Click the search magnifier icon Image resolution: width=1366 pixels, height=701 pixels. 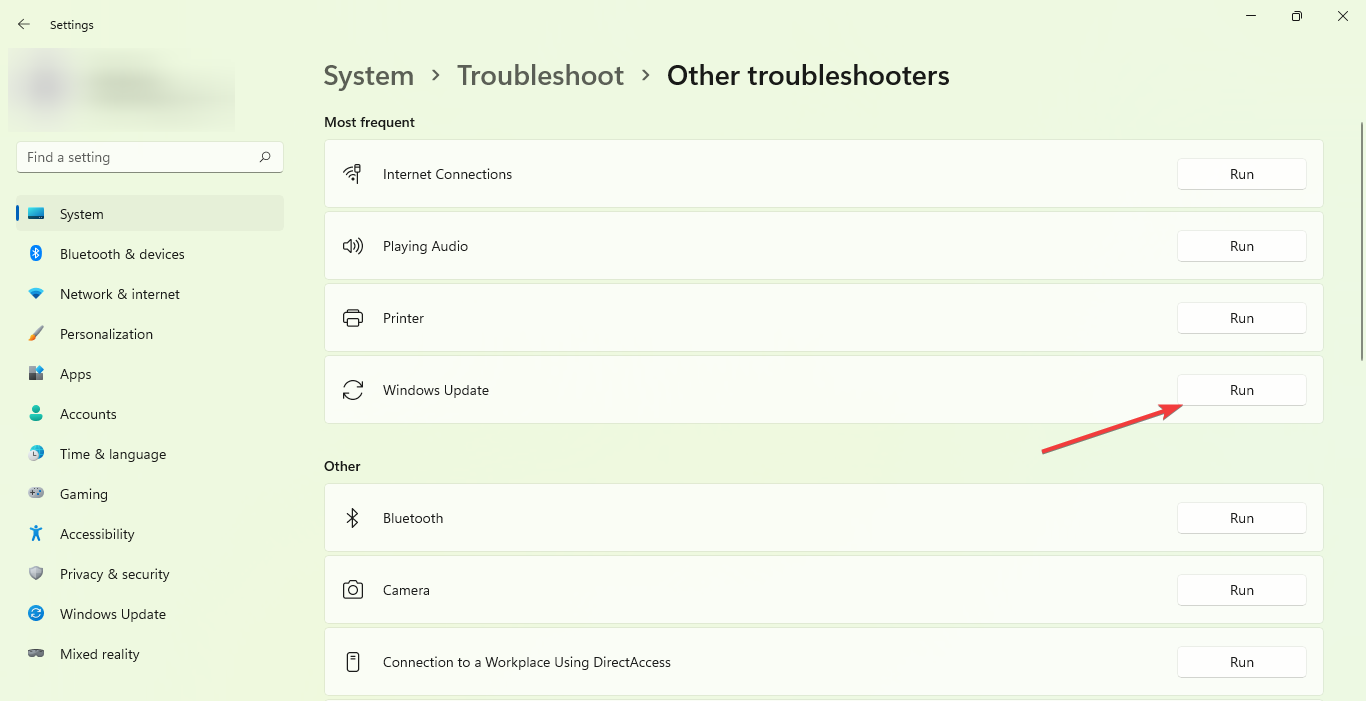(265, 157)
